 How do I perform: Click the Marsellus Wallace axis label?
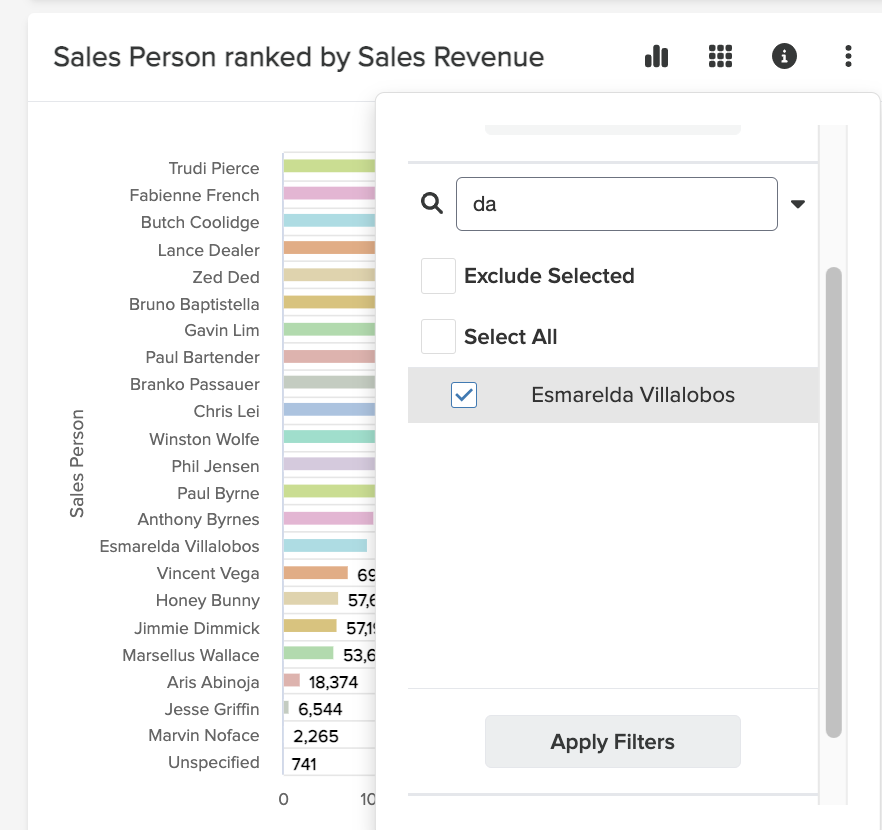[190, 655]
